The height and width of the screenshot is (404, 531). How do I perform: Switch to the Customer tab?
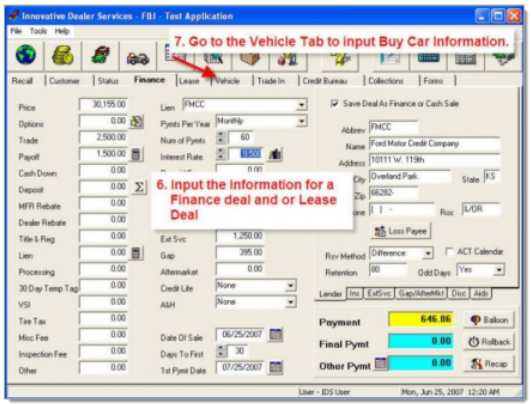click(64, 81)
